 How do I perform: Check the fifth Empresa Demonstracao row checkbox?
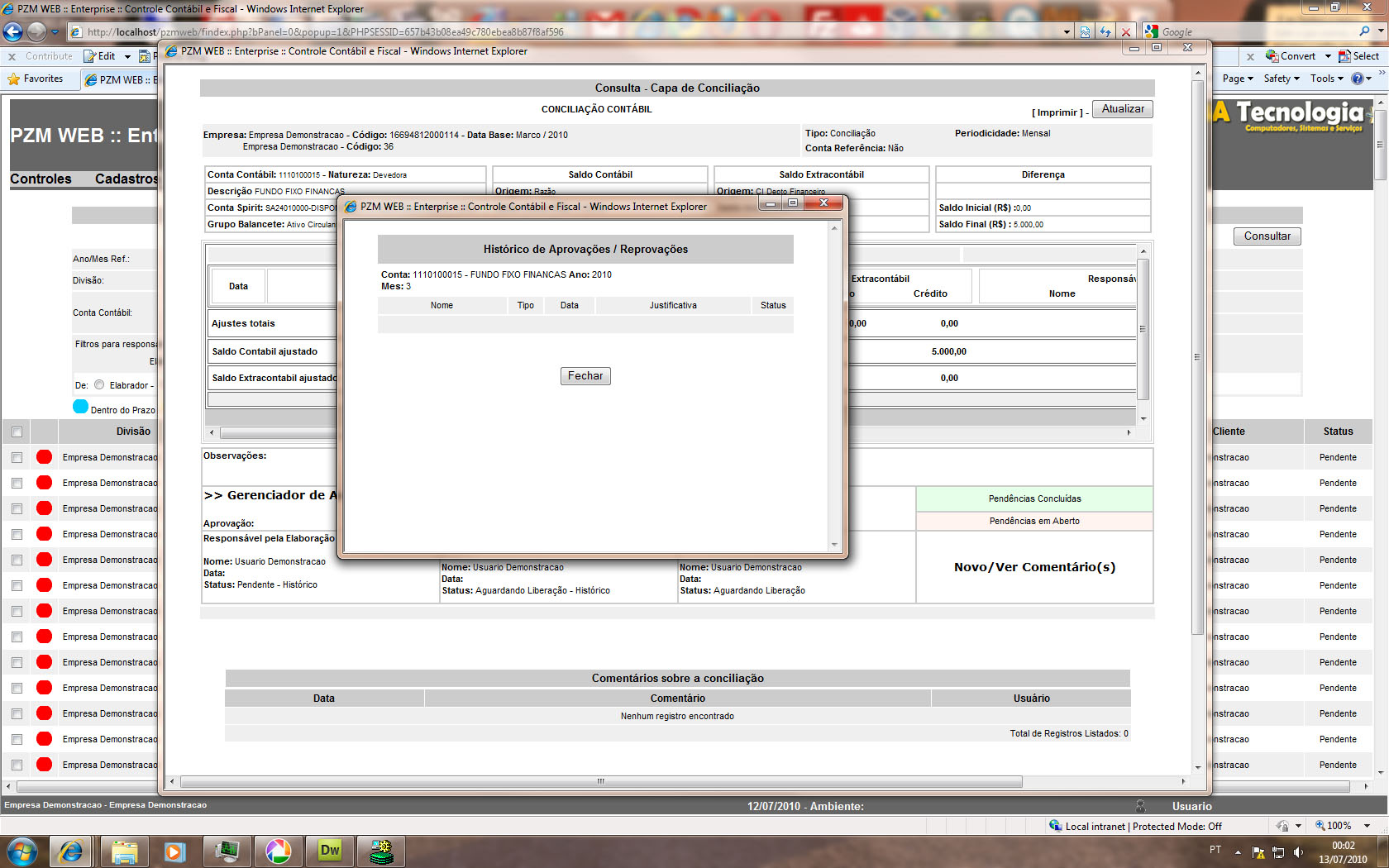(17, 560)
